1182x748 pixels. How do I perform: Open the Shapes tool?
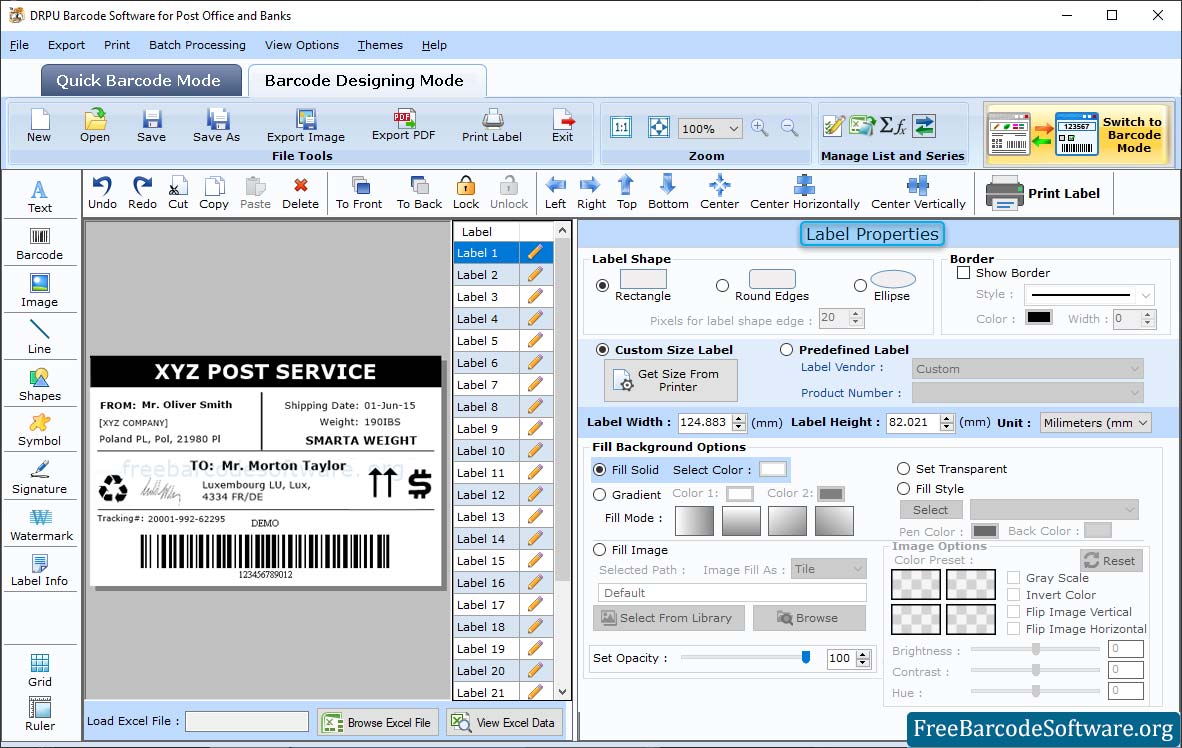39,385
